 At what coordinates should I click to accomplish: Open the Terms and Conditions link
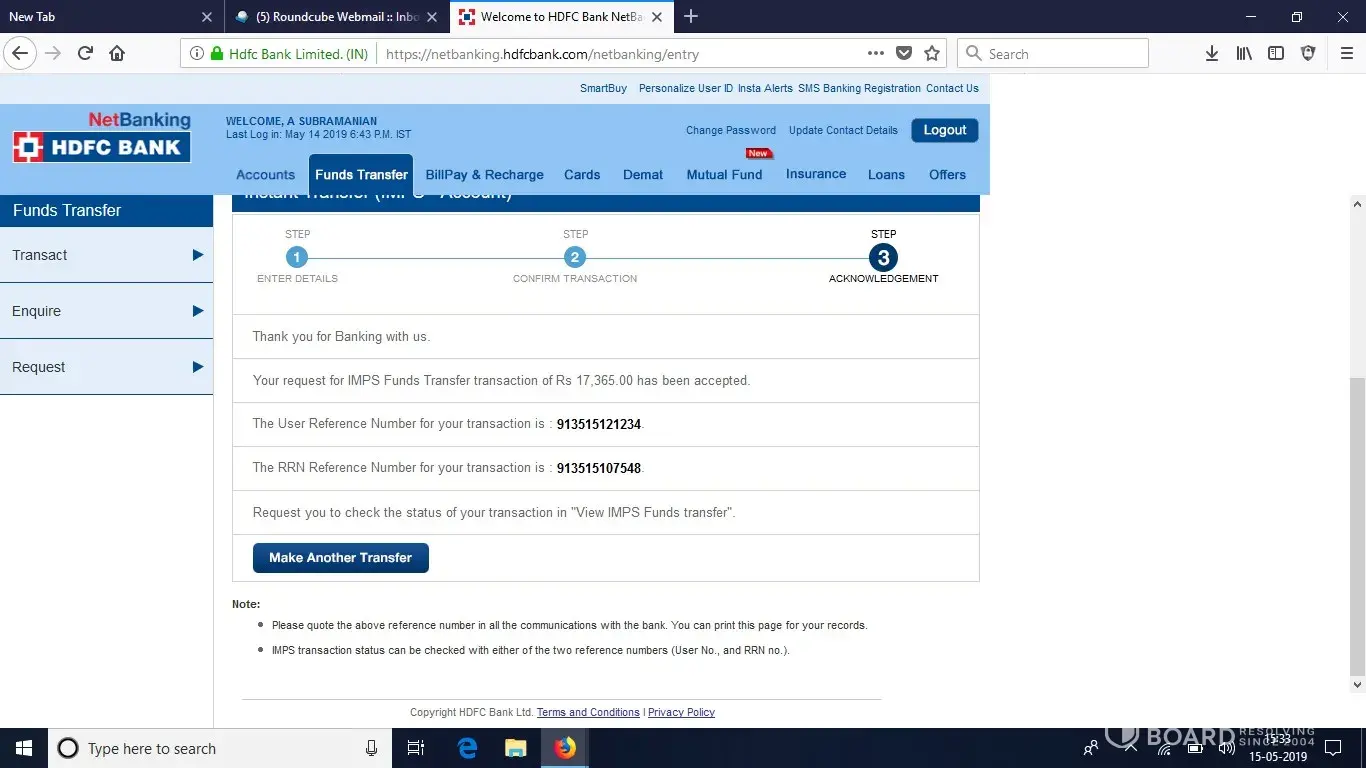[588, 712]
